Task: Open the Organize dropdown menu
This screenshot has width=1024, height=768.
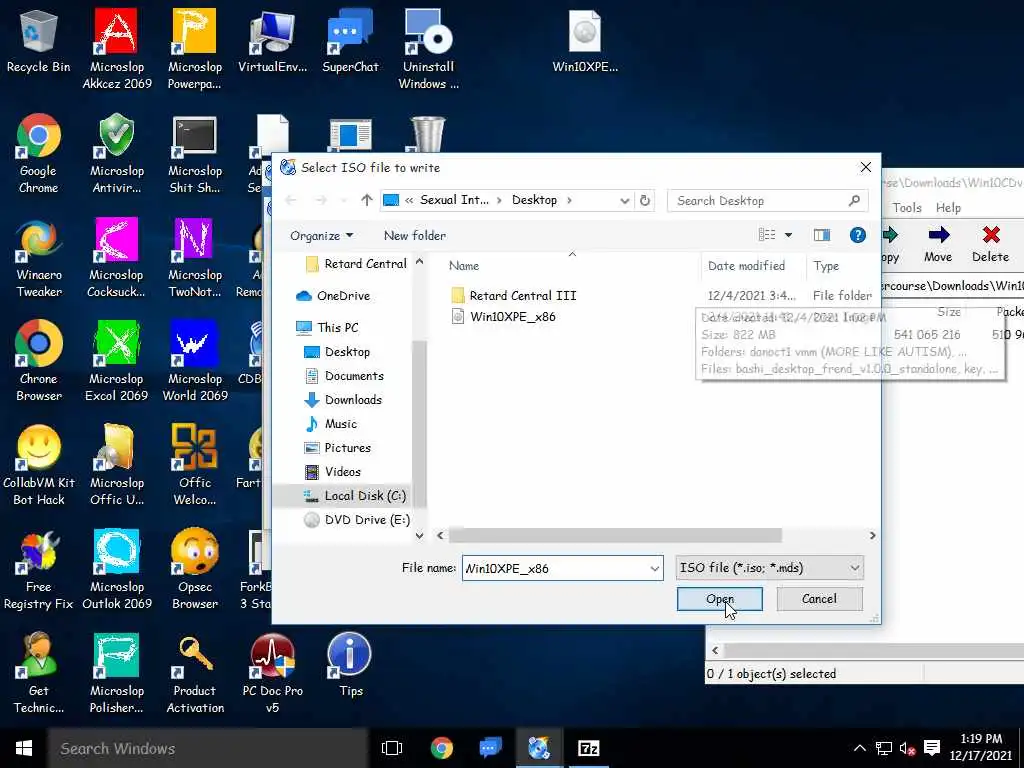Action: click(321, 235)
